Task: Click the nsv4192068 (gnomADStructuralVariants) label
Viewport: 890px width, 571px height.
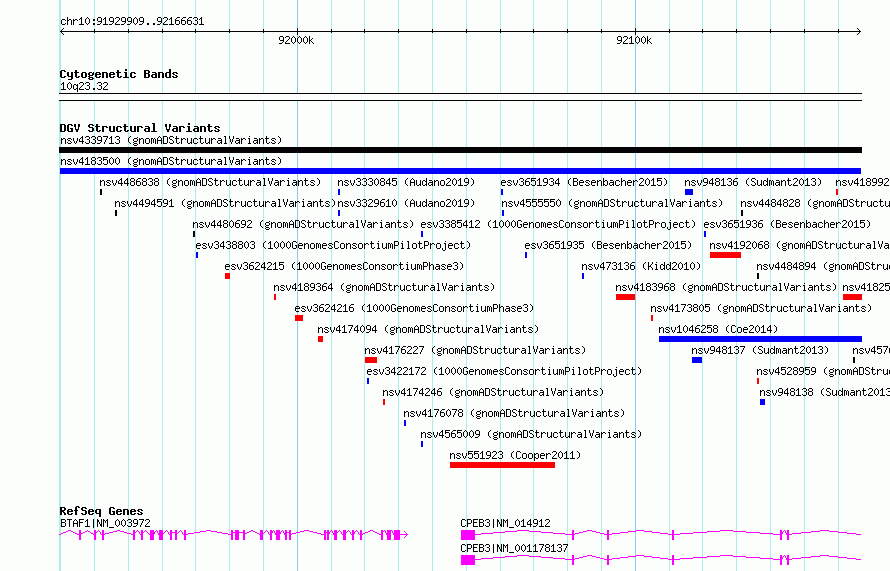Action: coord(800,245)
